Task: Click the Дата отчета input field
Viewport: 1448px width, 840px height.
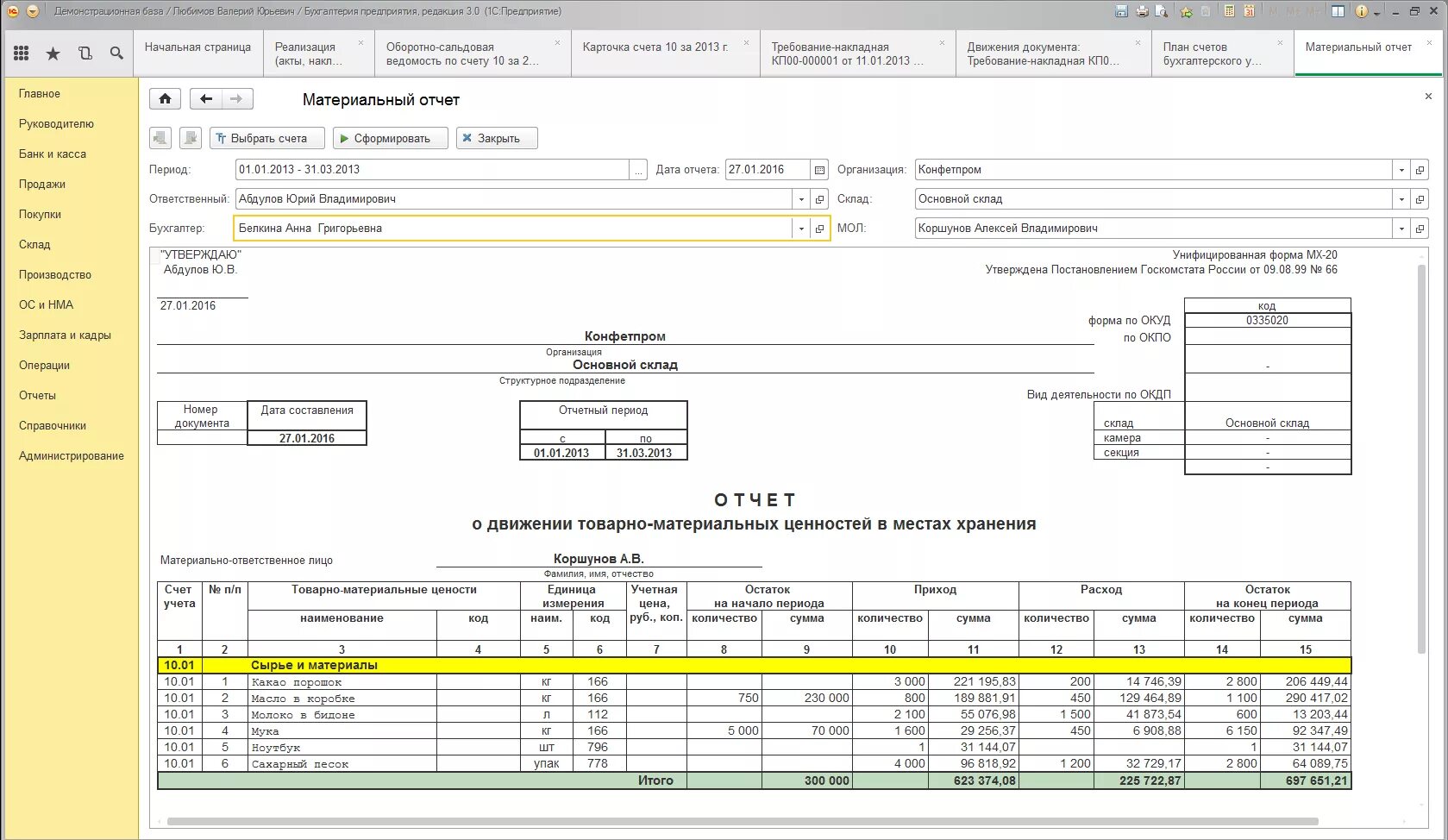Action: (x=768, y=170)
